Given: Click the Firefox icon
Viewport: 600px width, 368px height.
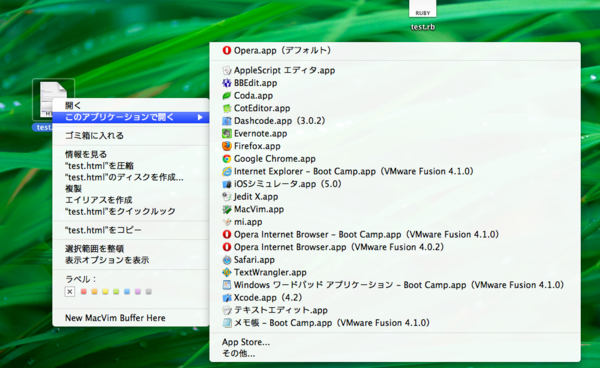Looking at the screenshot, I should pos(227,146).
